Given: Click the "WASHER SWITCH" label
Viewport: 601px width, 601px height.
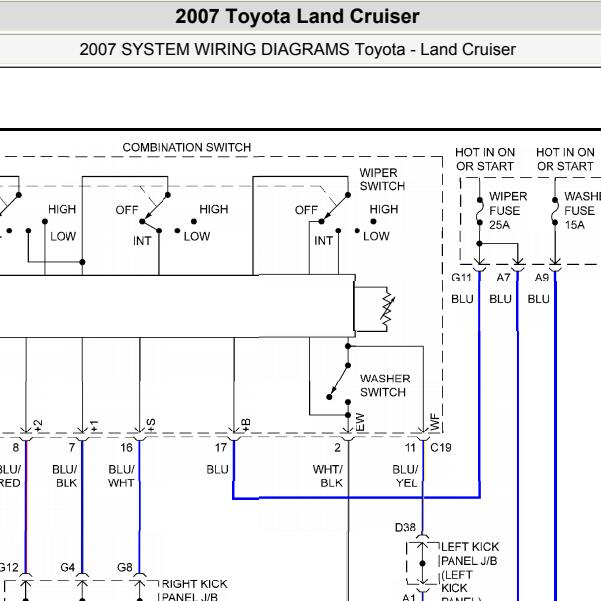Looking at the screenshot, I should coord(385,385).
